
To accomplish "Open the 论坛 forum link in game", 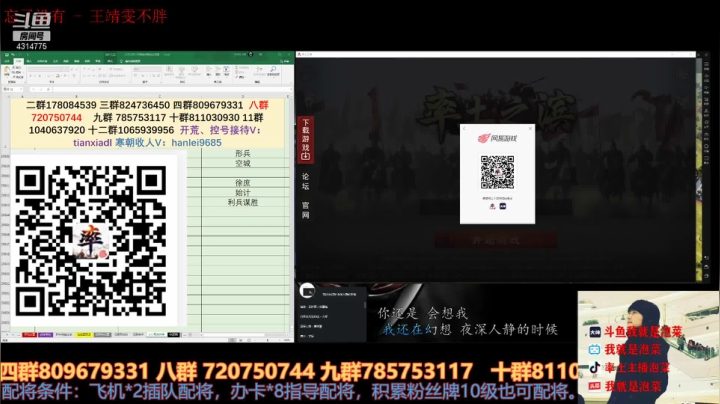I will click(305, 181).
